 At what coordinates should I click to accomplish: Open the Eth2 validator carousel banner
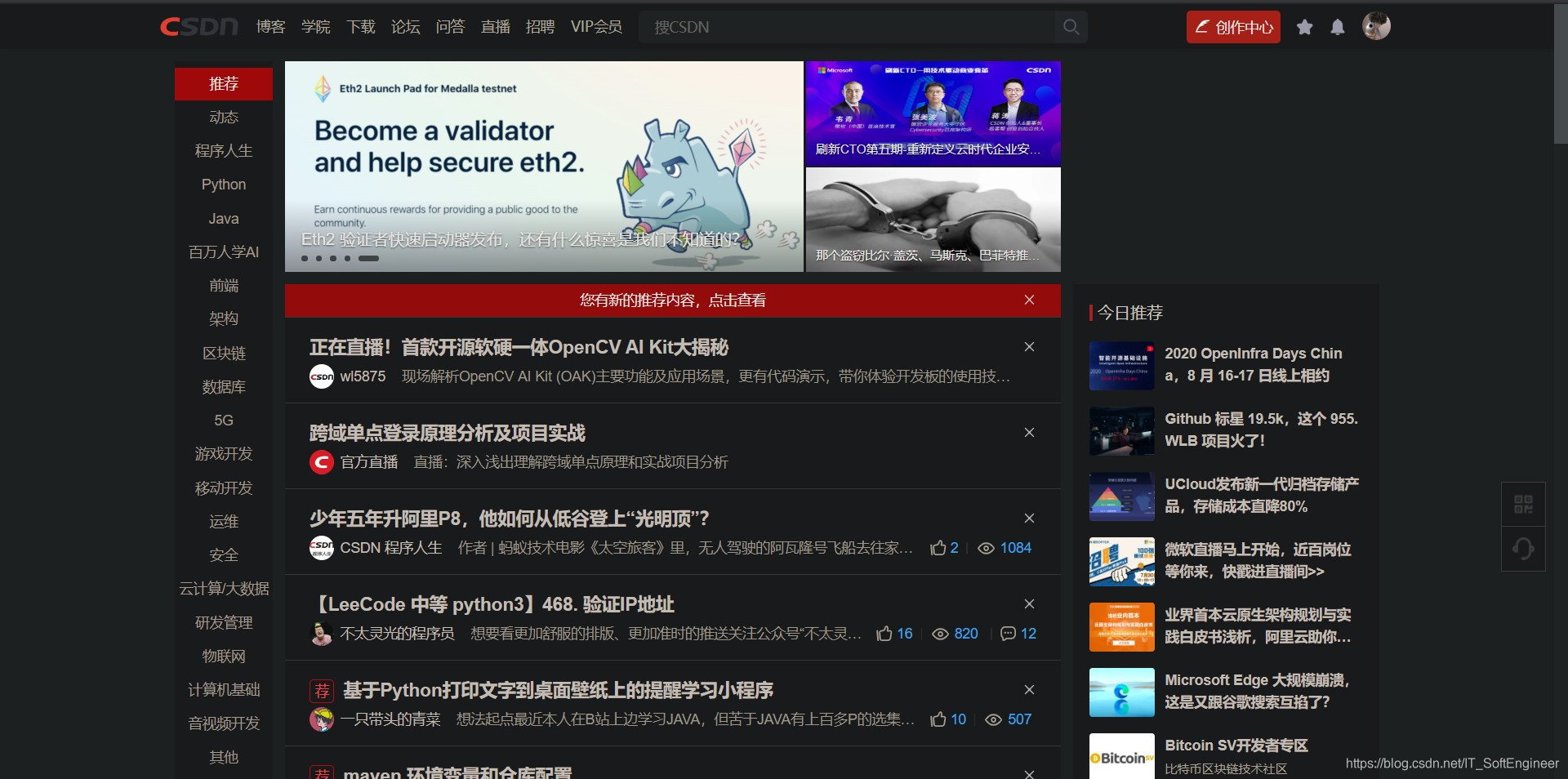544,167
